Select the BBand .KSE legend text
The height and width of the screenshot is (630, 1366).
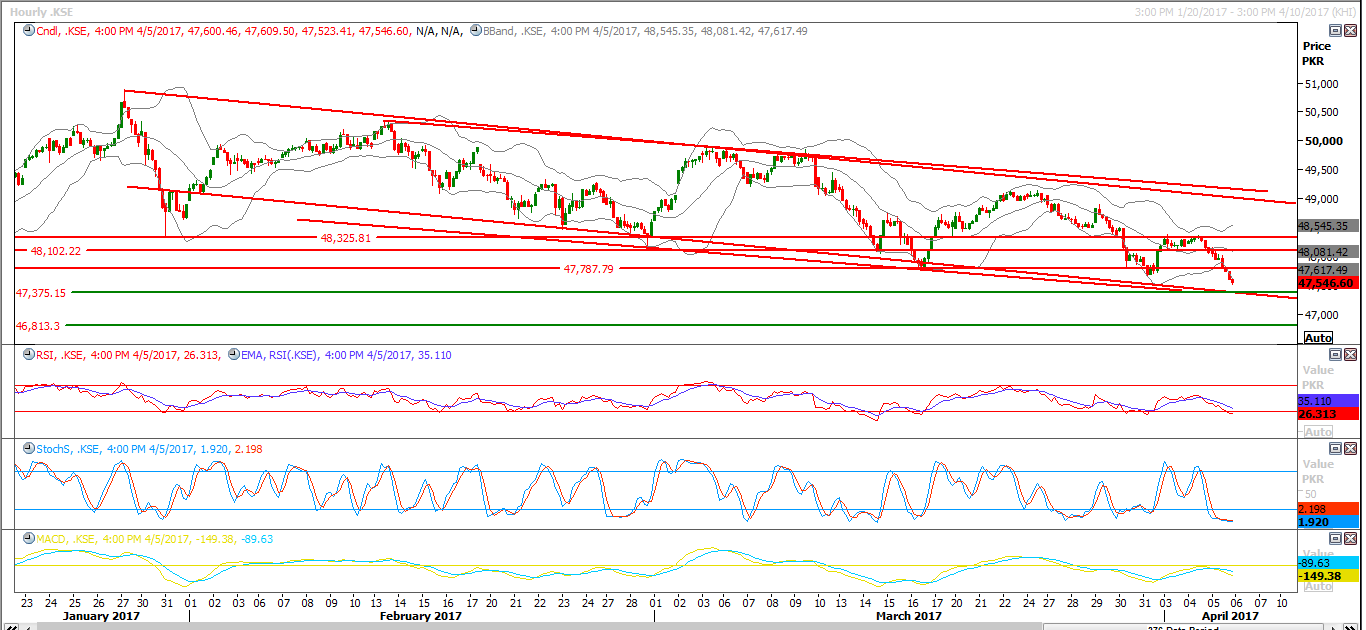coord(645,31)
